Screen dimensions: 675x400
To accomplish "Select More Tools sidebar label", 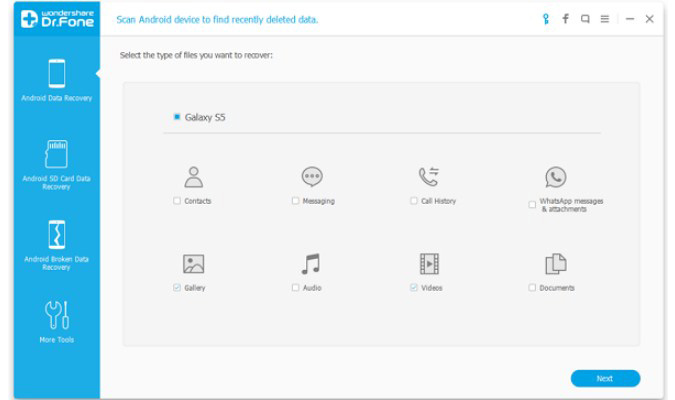I will 57,340.
